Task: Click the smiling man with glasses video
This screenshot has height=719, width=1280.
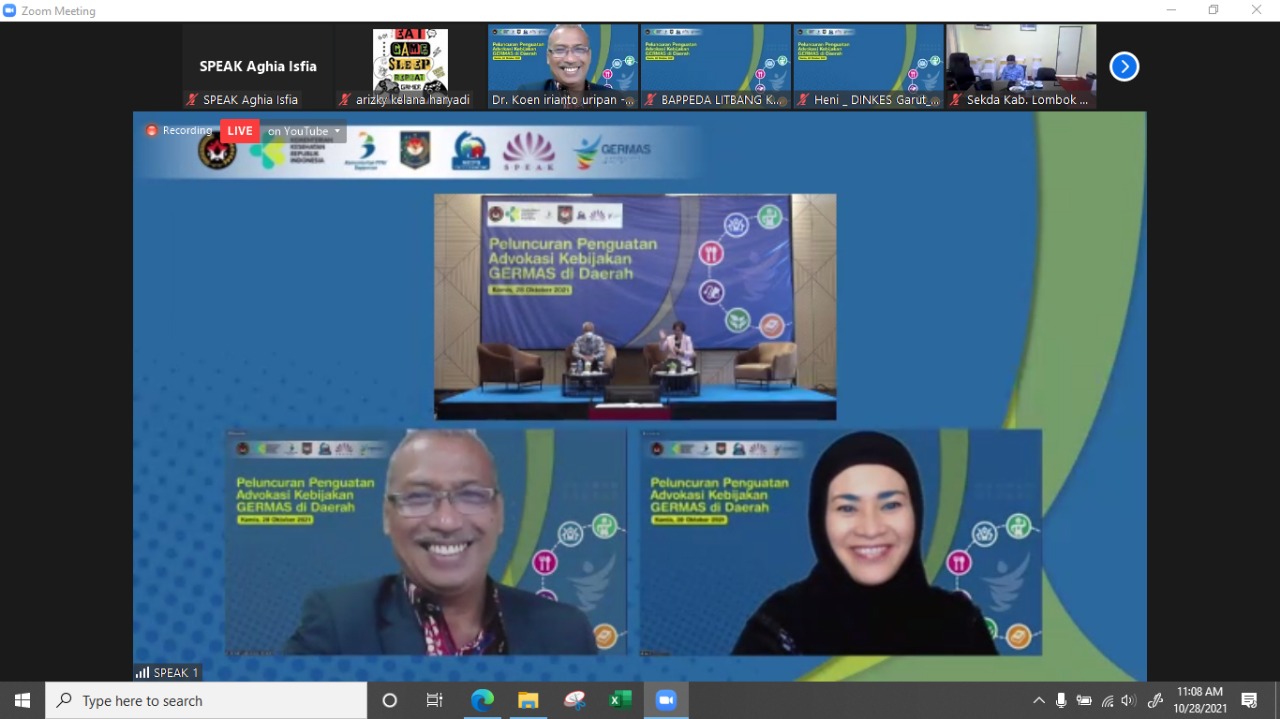Action: 426,543
